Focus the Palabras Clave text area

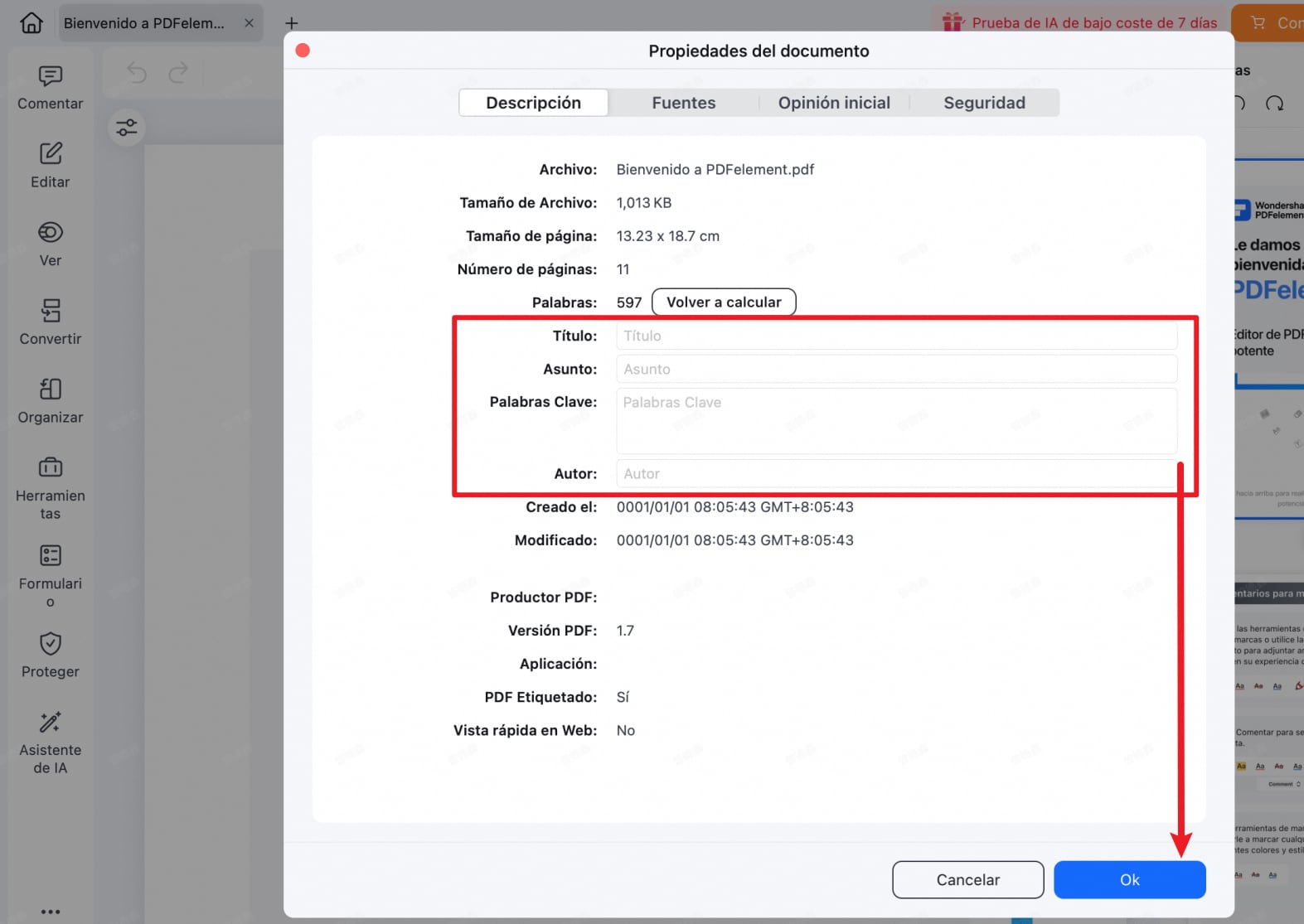click(x=897, y=421)
